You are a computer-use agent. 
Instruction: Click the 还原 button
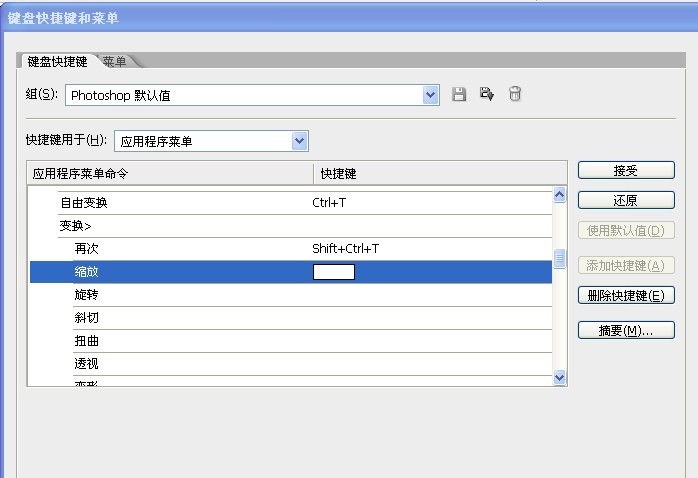point(626,200)
